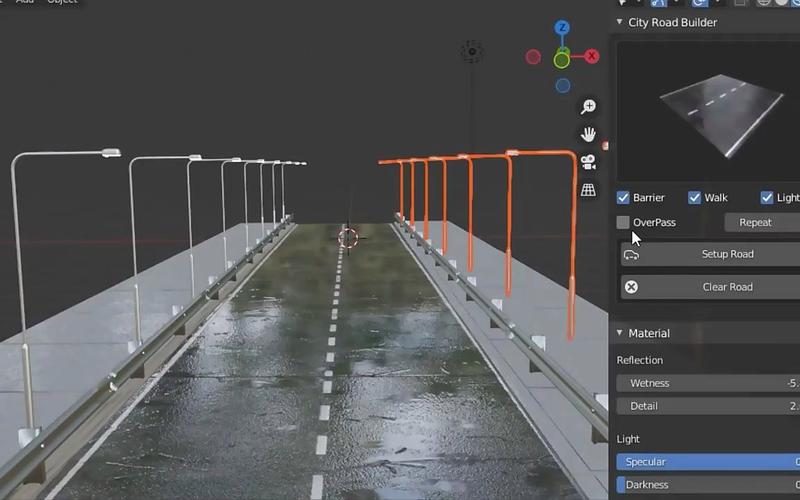Select the road preview thumbnail

[708, 111]
